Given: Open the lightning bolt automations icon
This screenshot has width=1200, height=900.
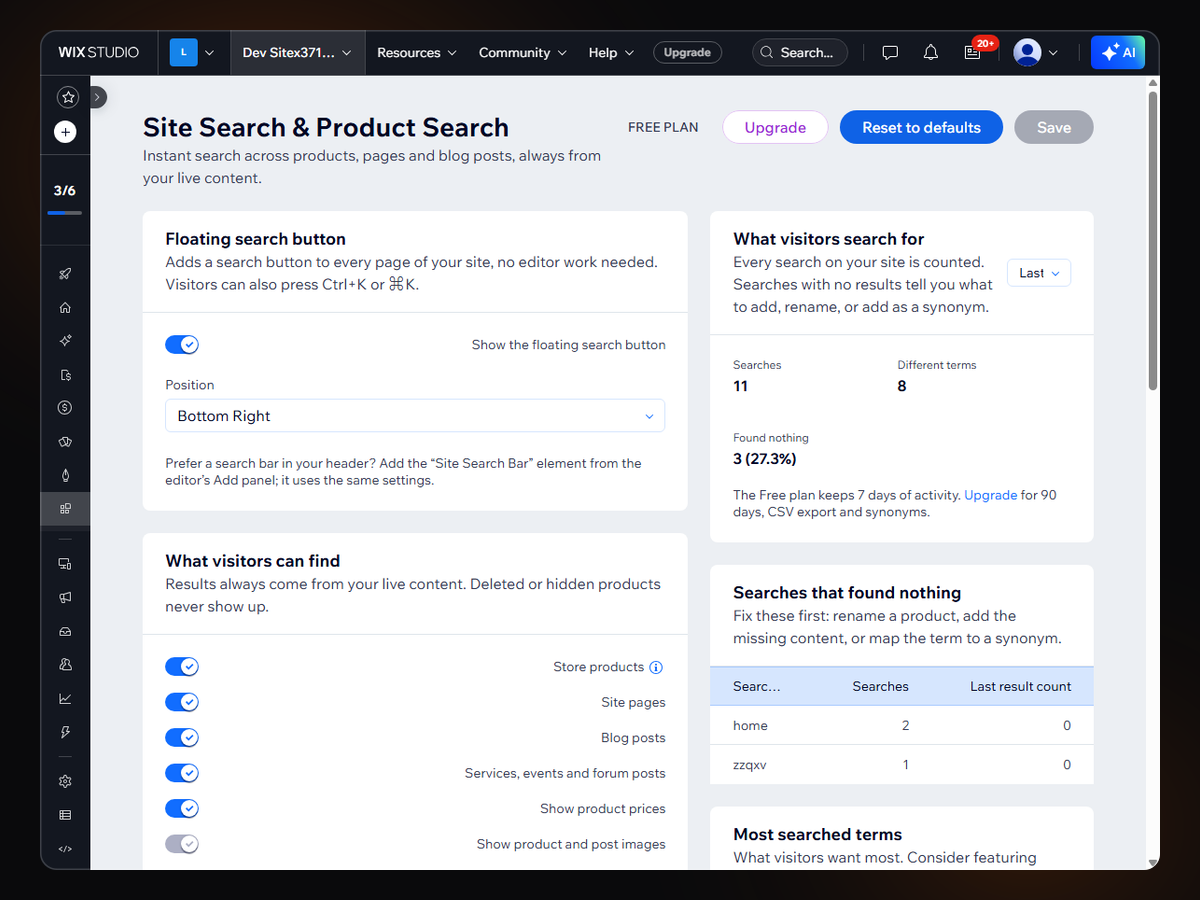Looking at the screenshot, I should [x=65, y=732].
